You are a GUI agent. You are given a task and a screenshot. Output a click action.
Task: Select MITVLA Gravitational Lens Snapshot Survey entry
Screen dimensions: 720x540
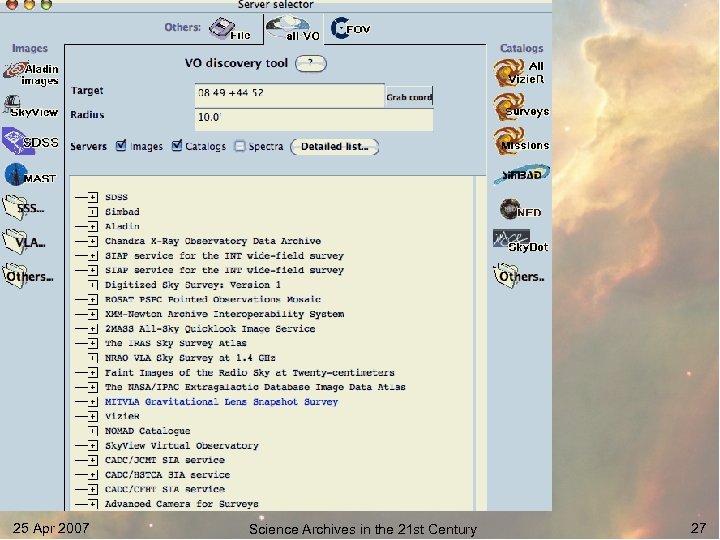click(221, 402)
